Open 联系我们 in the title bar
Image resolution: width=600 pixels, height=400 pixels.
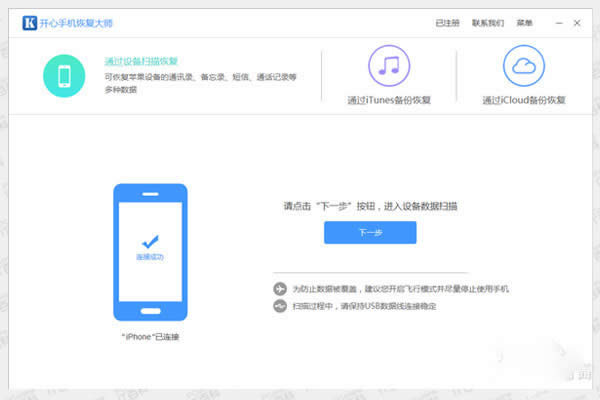pos(487,22)
